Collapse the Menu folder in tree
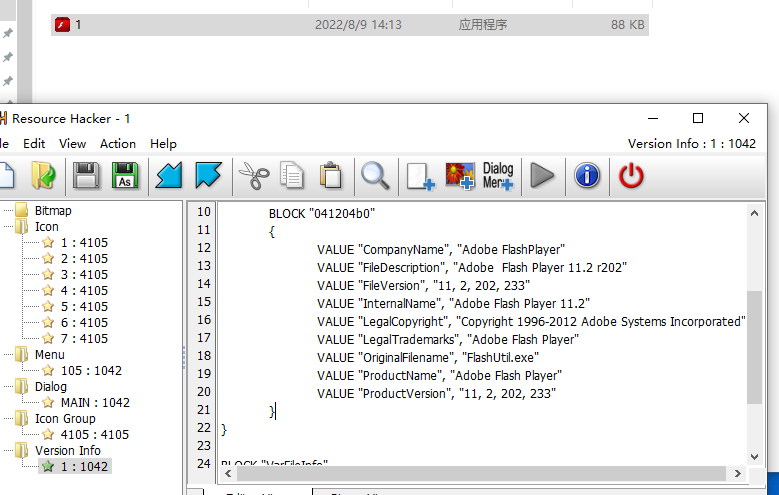Viewport: 779px width, 495px height. point(21,355)
